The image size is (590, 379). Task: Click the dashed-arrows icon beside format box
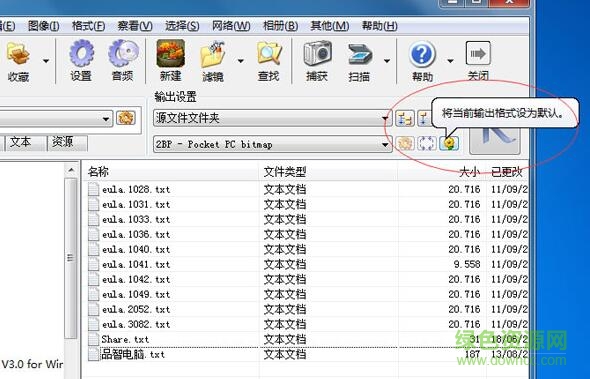tap(427, 143)
